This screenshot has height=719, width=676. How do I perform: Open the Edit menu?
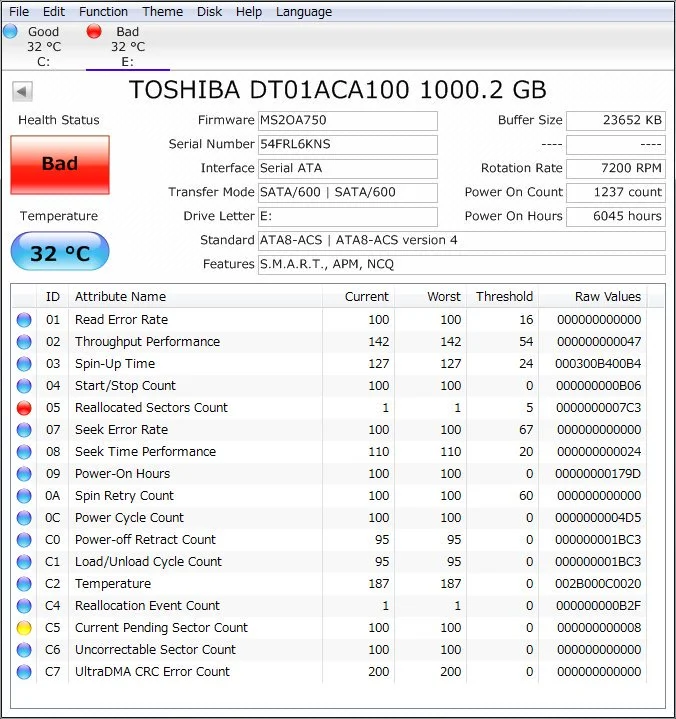54,11
